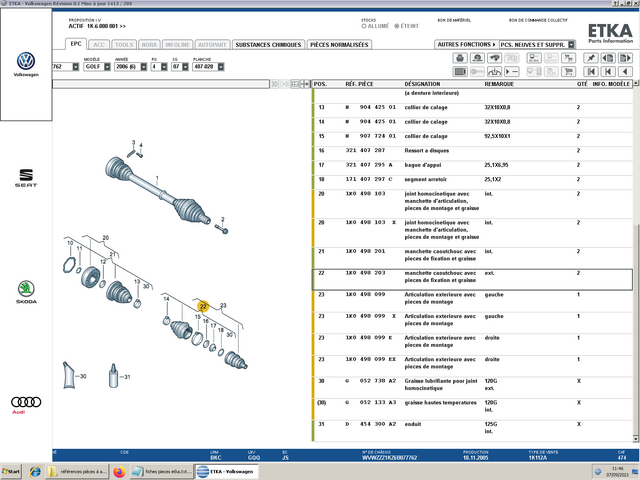Open the Pièces normalisées tab
The width and height of the screenshot is (640, 480).
[339, 44]
